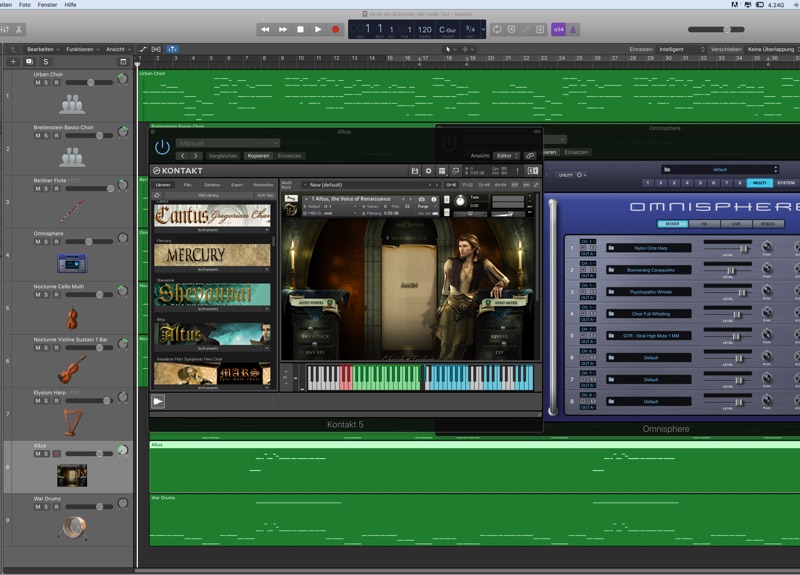Image resolution: width=800 pixels, height=575 pixels.
Task: Click the Berliner Flute track icon
Action: [x=72, y=210]
